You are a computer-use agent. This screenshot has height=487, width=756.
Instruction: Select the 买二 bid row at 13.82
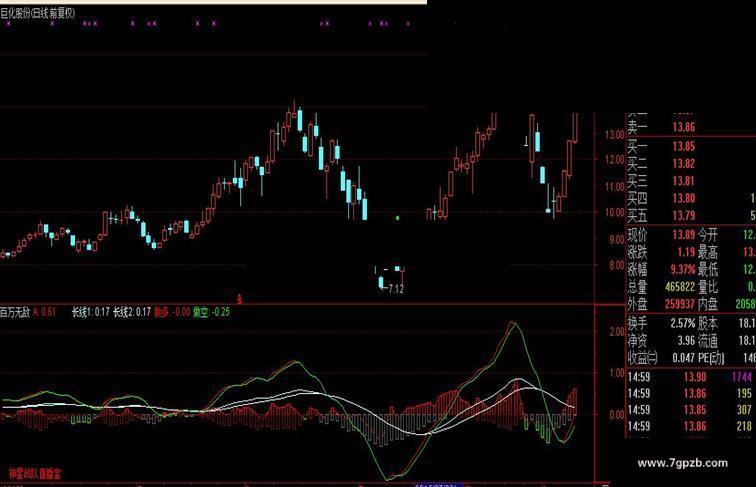(691, 163)
